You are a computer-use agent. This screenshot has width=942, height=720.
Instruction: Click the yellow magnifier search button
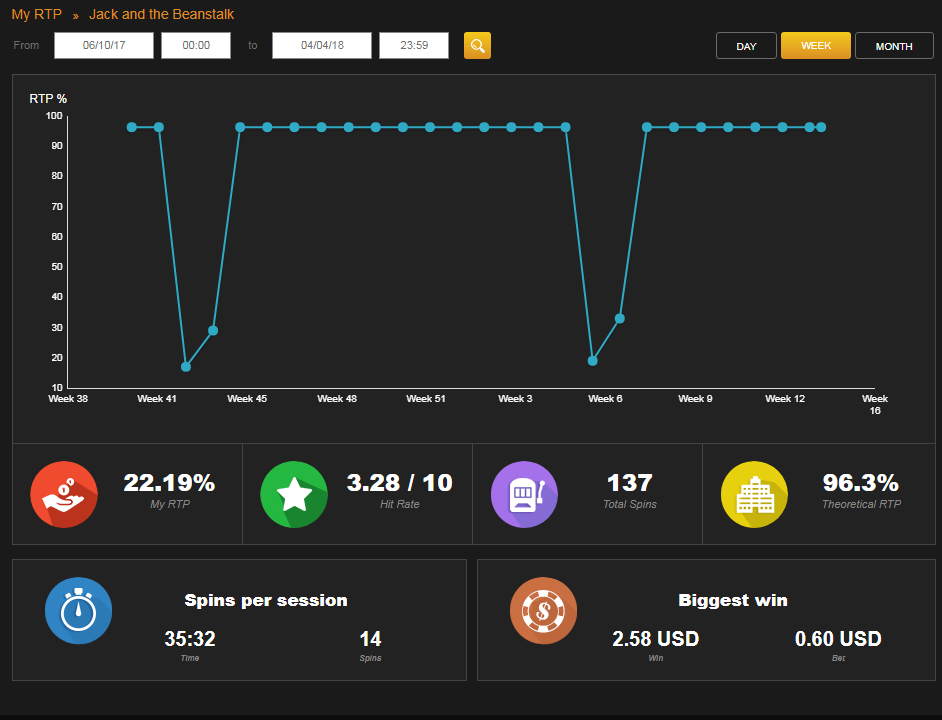(477, 46)
